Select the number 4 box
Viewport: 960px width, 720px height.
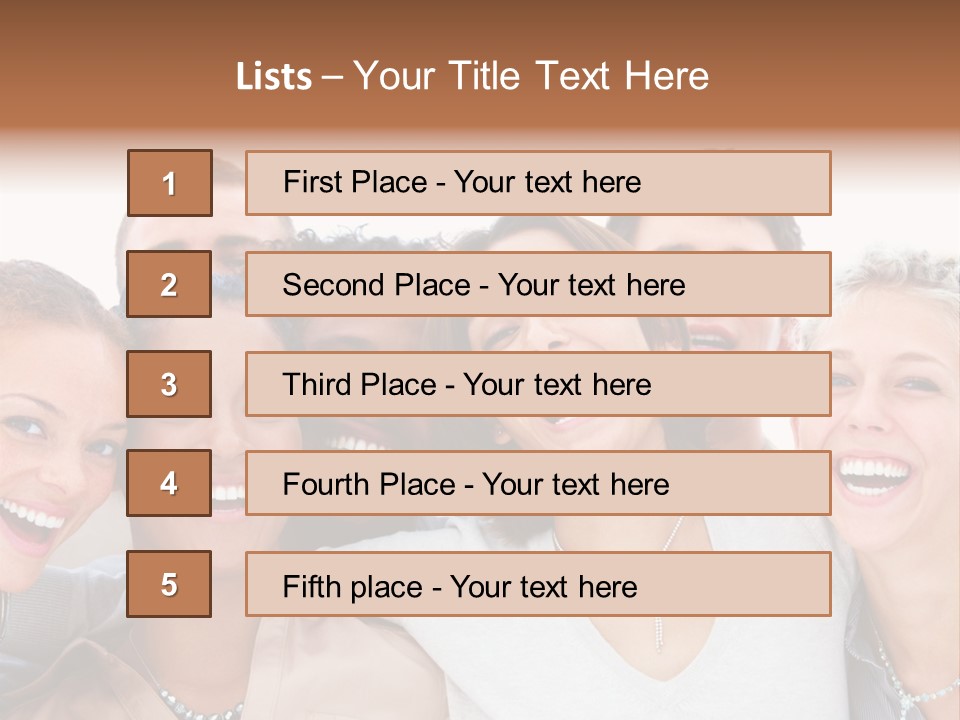point(170,484)
